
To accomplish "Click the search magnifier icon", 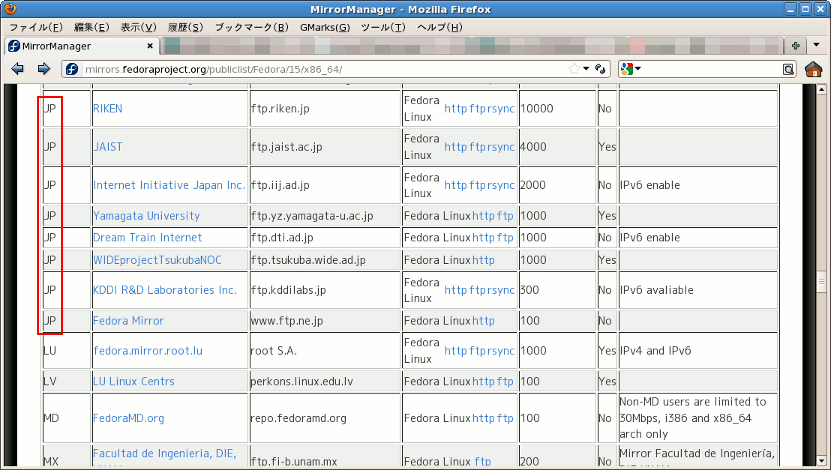I will pos(788,69).
